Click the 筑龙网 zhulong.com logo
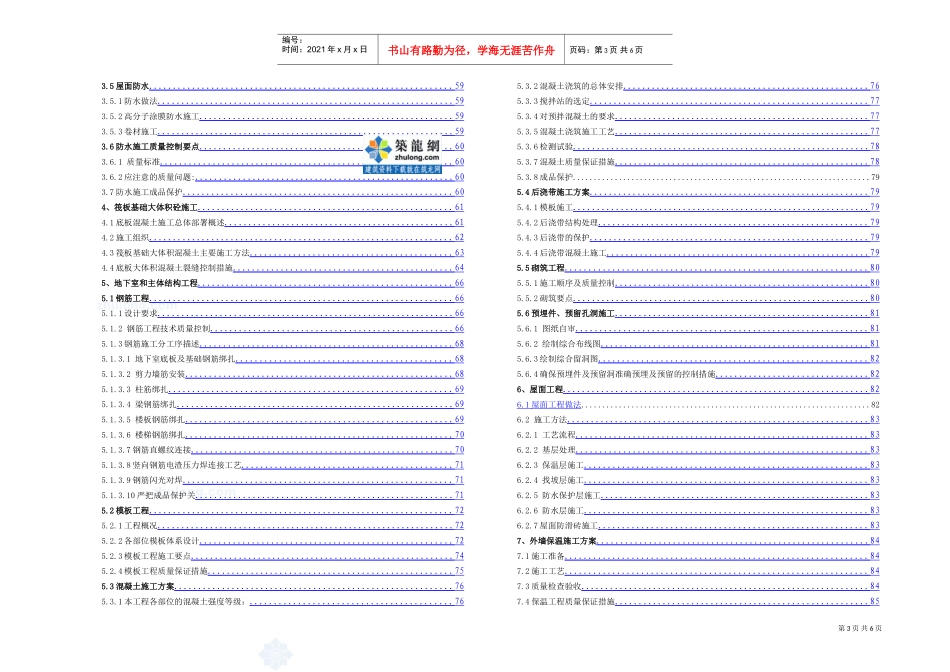This screenshot has height=672, width=950. point(403,155)
